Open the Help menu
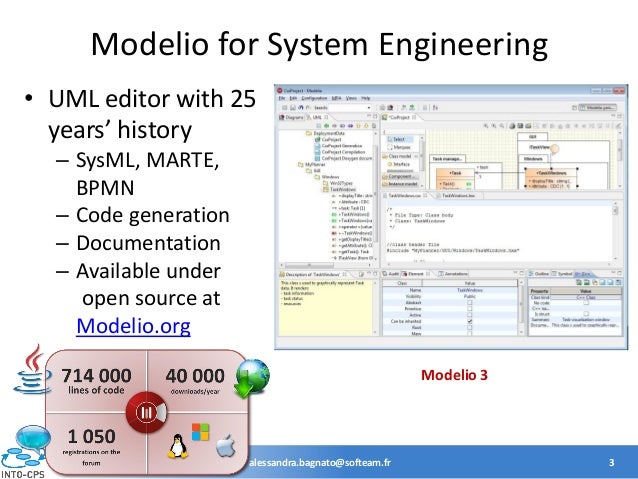 tap(366, 98)
